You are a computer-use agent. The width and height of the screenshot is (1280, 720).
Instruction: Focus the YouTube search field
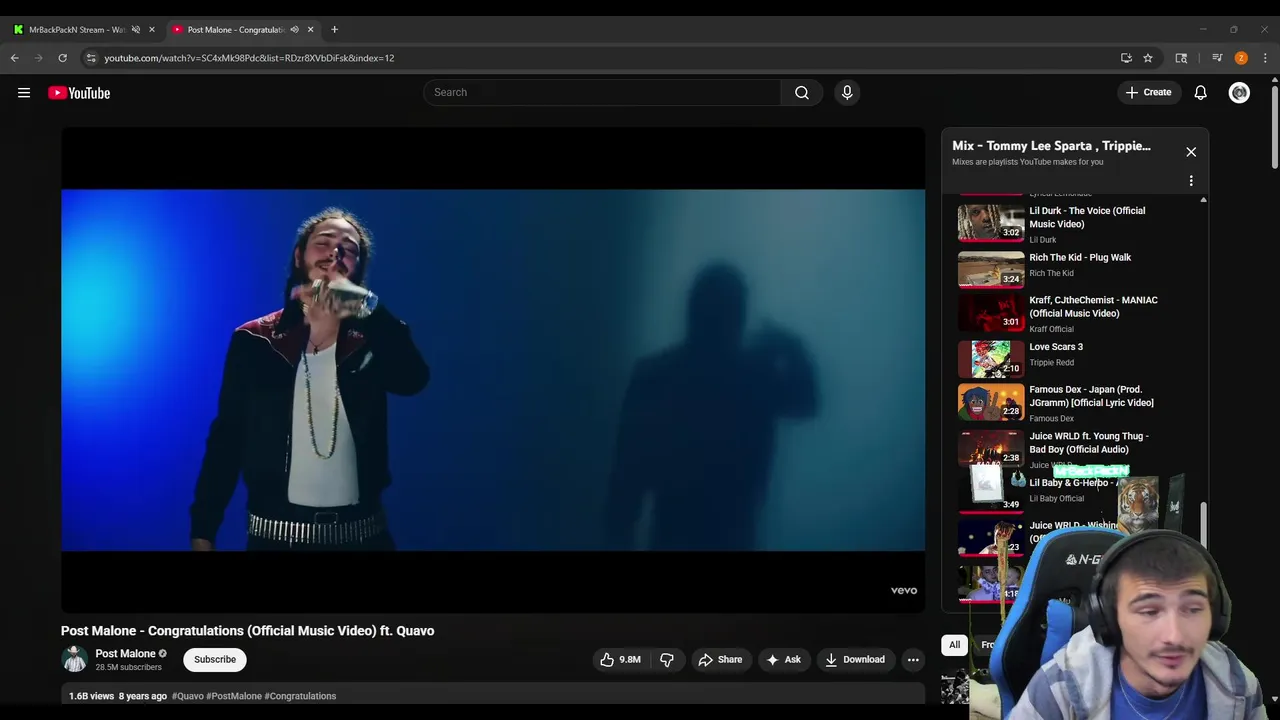pos(602,92)
